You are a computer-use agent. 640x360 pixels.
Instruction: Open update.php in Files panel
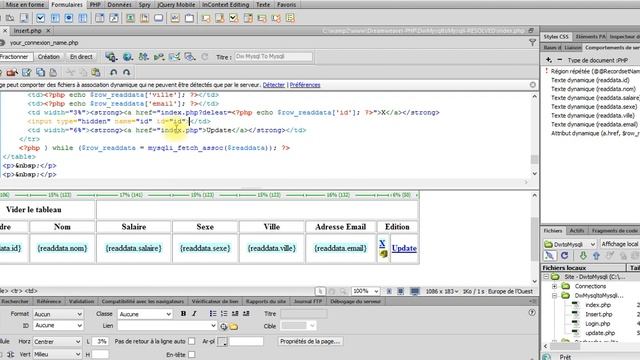pos(600,333)
